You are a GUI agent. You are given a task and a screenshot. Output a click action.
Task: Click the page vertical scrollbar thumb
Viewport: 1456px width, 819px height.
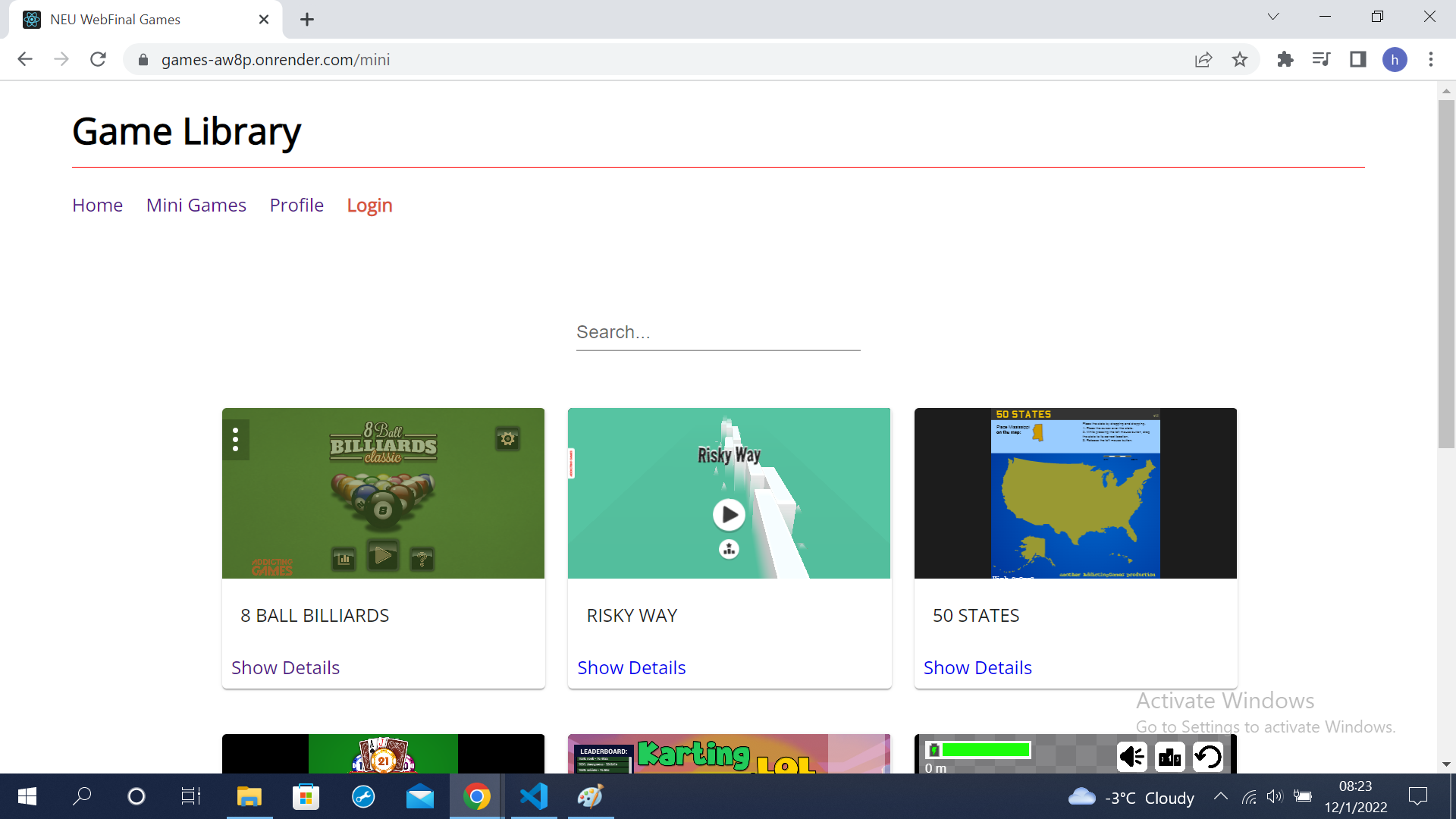tap(1446, 273)
